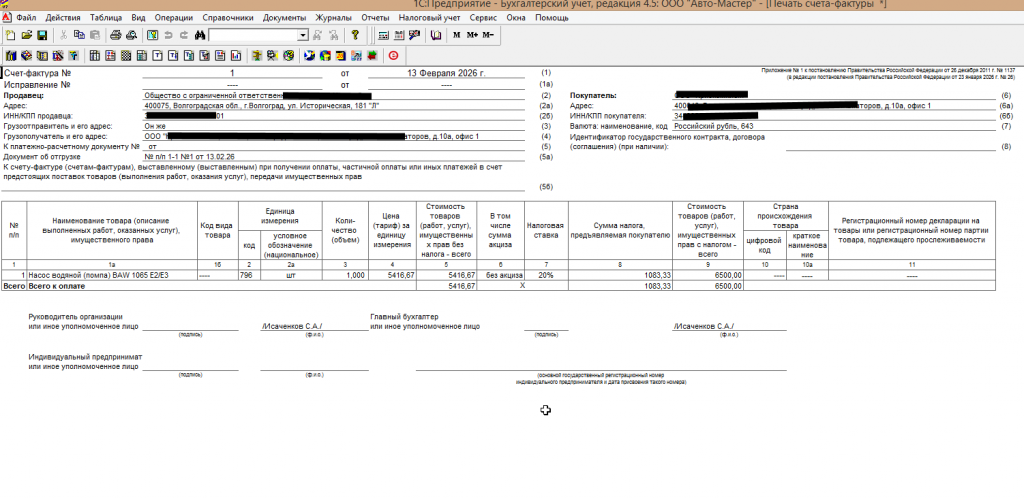Open print preview magnifier icon
The width and height of the screenshot is (1024, 499).
pyautogui.click(x=131, y=35)
